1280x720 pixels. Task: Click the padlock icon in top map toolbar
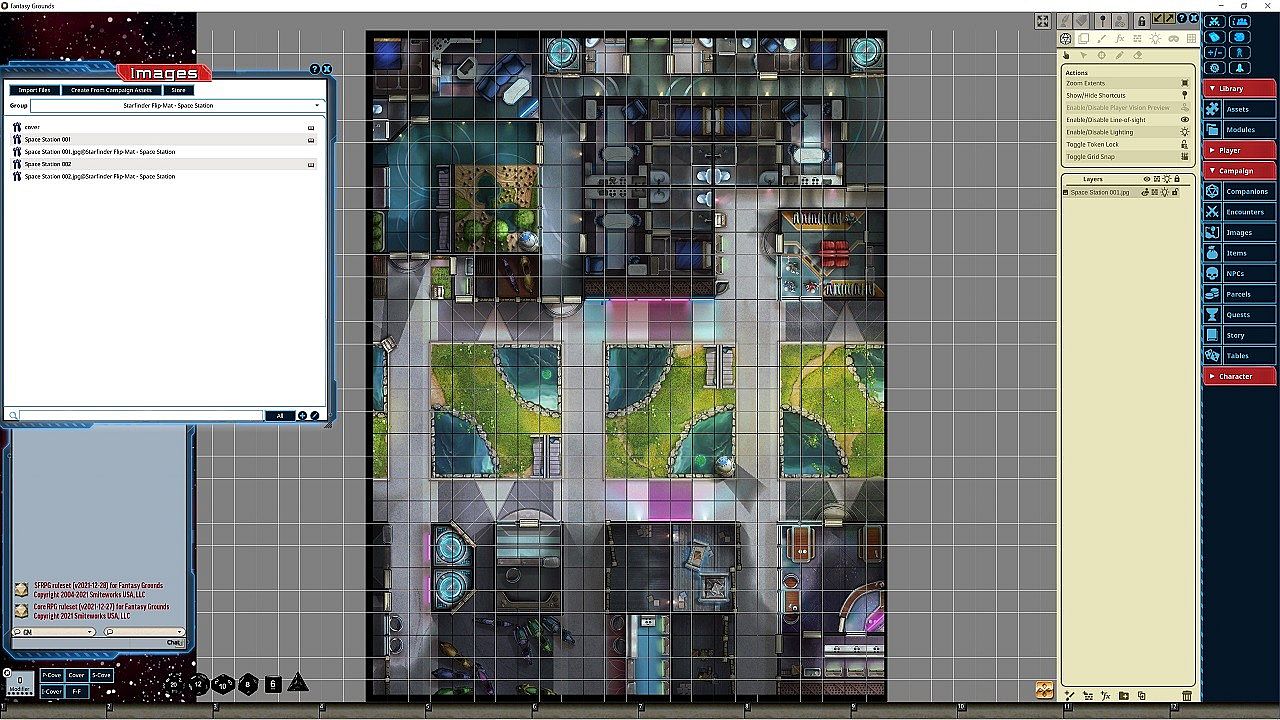click(1141, 21)
